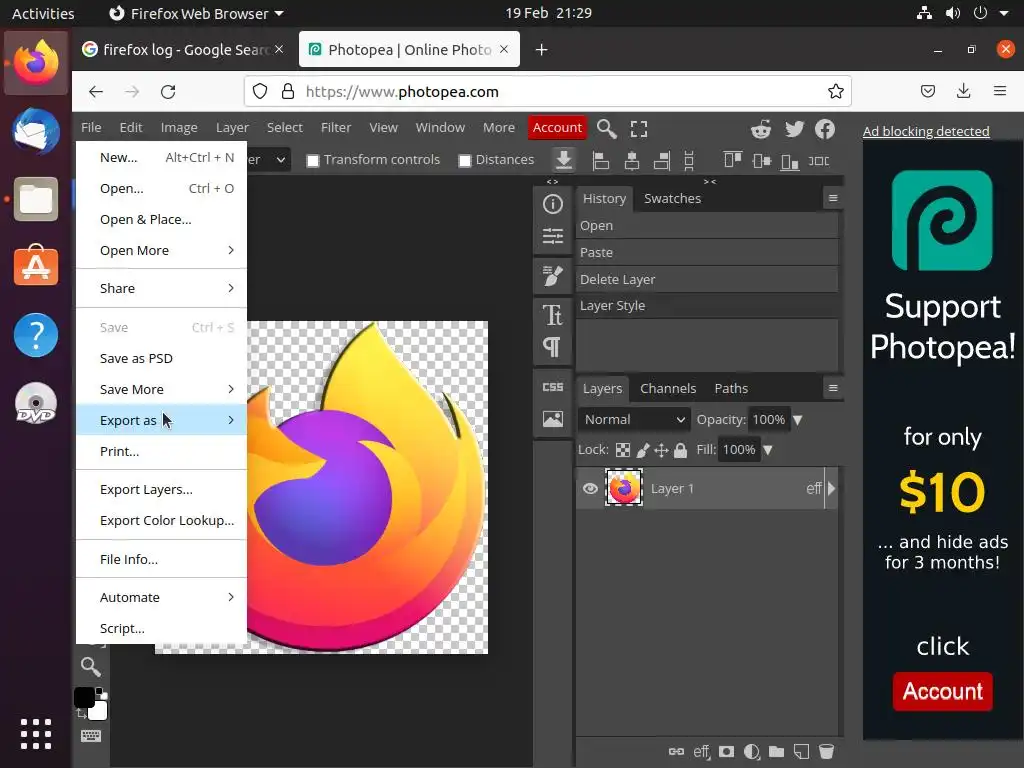Screen dimensions: 1024x768
Task: Reload the page in Firefox
Action: click(168, 91)
